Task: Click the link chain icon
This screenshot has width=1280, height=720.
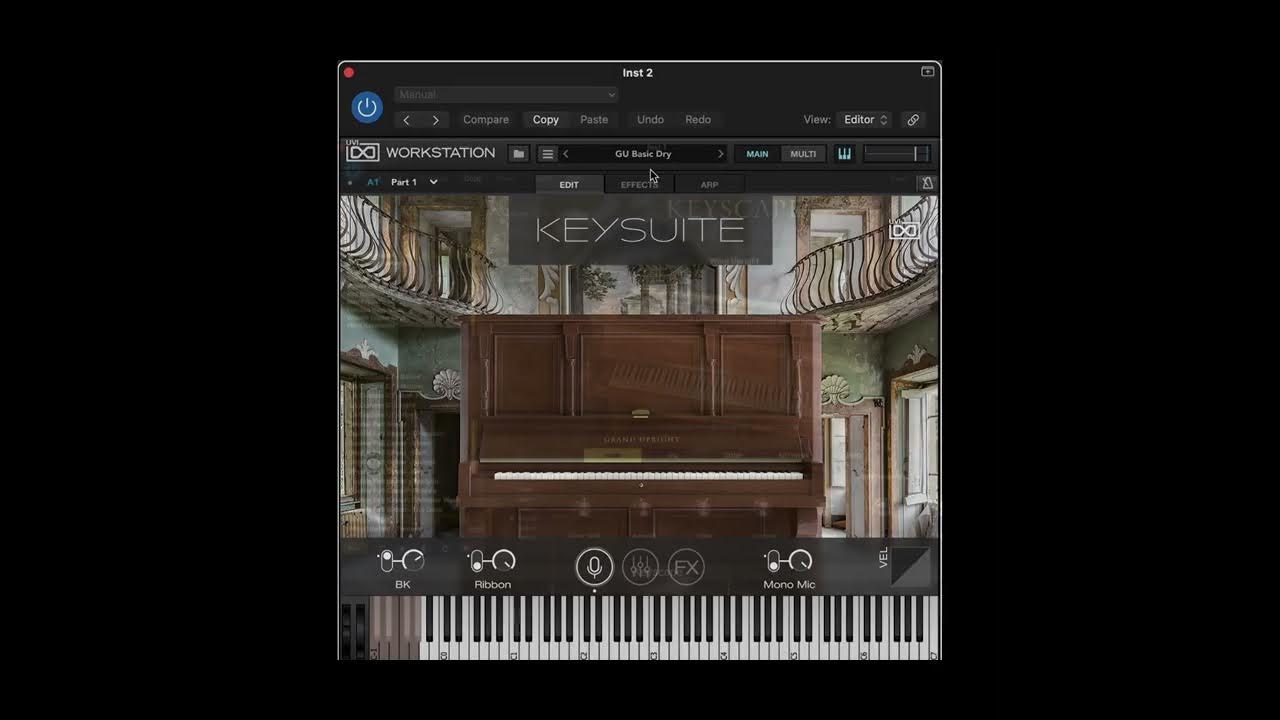Action: pyautogui.click(x=913, y=120)
